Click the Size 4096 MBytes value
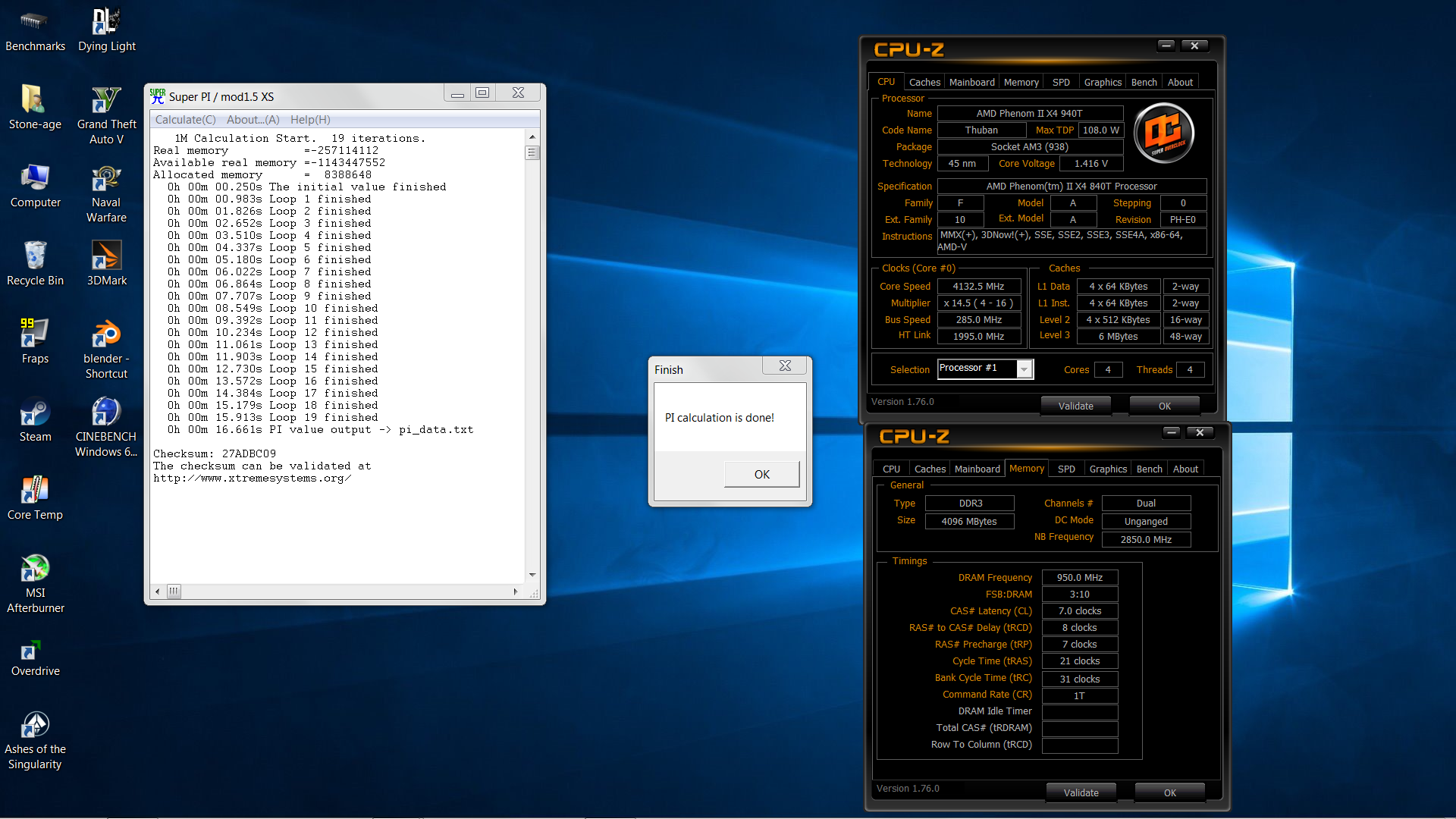Screen dimensions: 1456x819 (x=969, y=521)
